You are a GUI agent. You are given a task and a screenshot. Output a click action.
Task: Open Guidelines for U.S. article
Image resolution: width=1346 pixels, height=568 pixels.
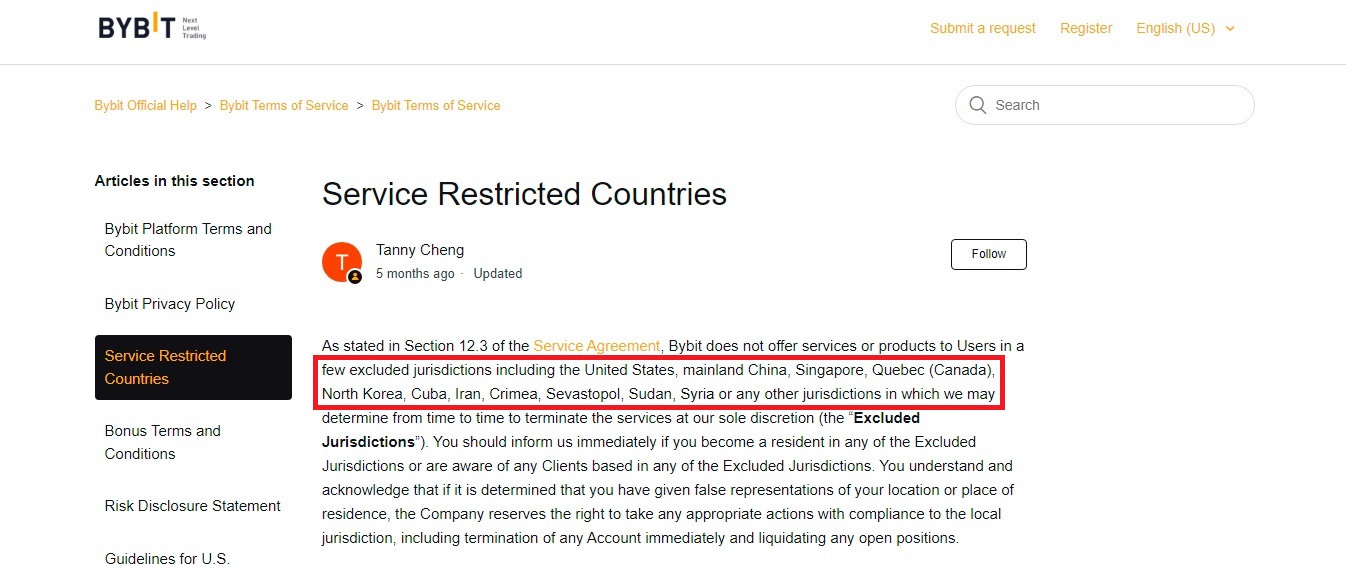pyautogui.click(x=167, y=558)
